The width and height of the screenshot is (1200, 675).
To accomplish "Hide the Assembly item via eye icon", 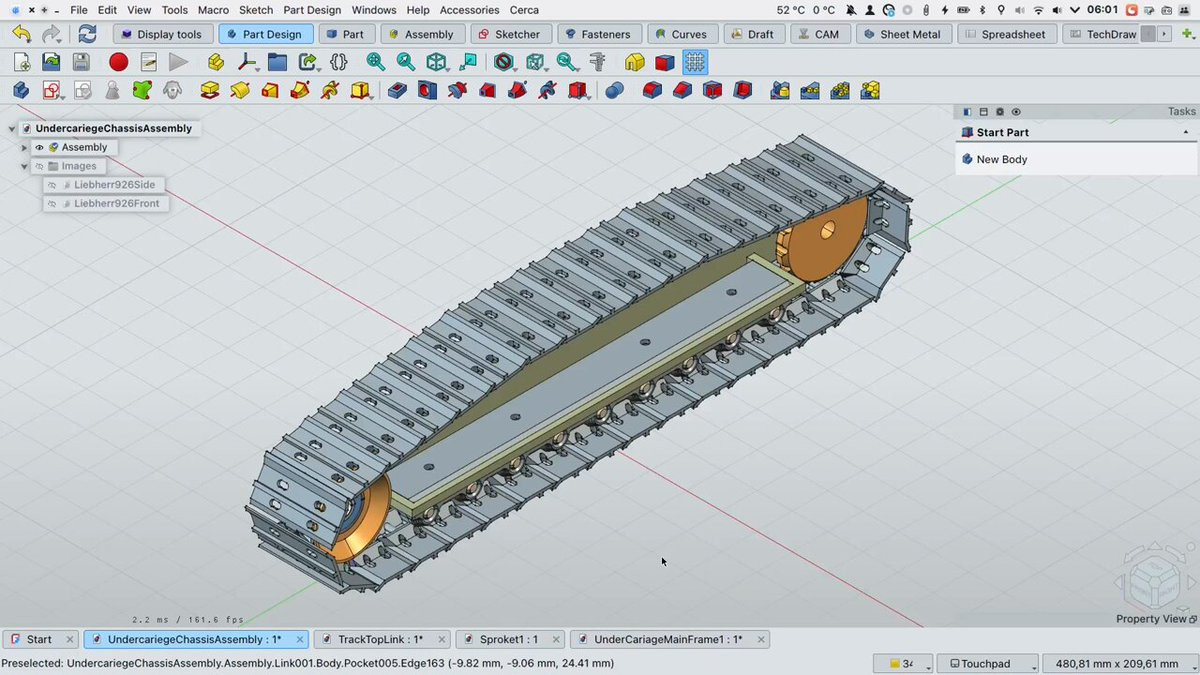I will [x=40, y=147].
